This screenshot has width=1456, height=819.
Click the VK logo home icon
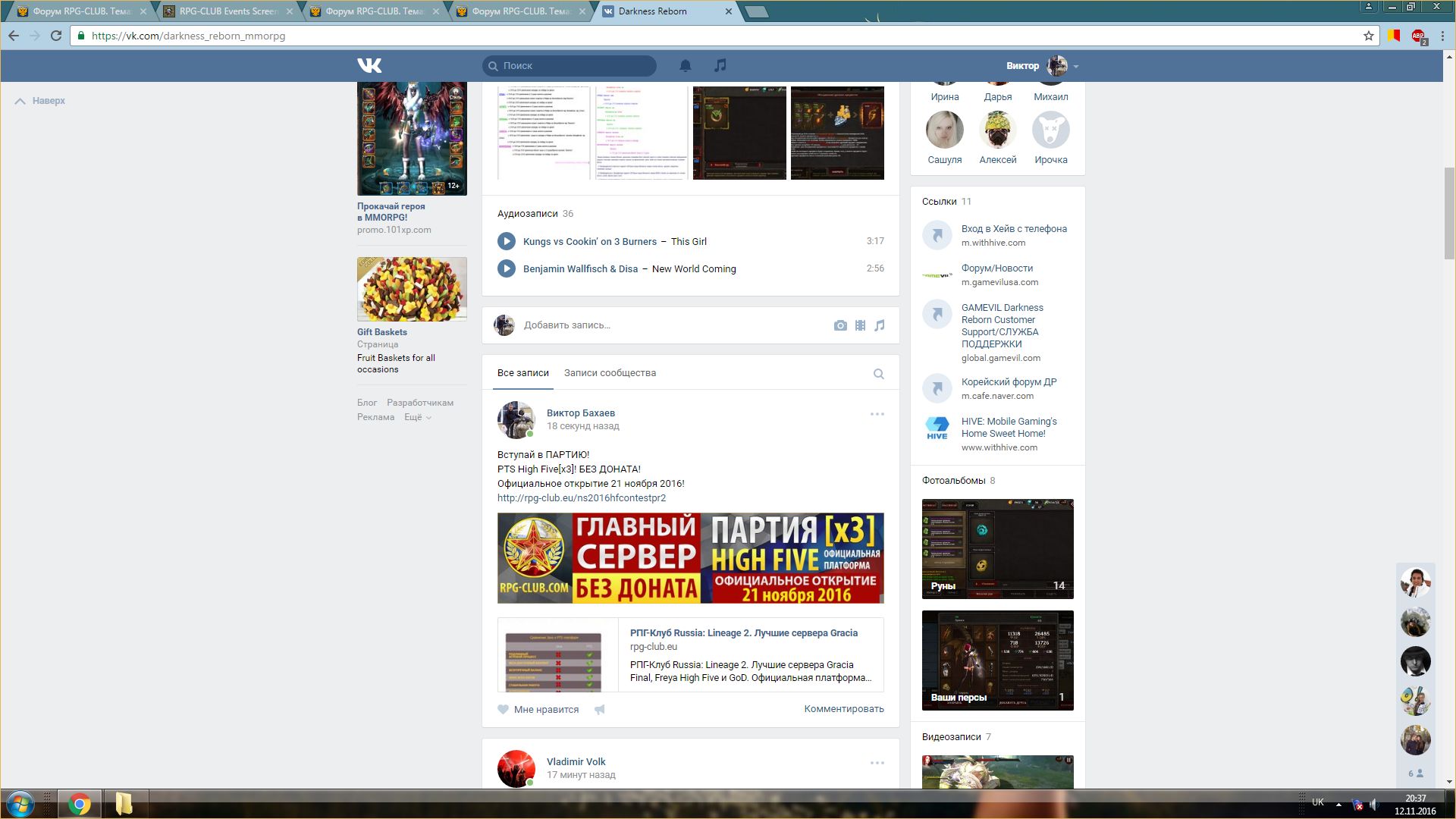pyautogui.click(x=369, y=66)
